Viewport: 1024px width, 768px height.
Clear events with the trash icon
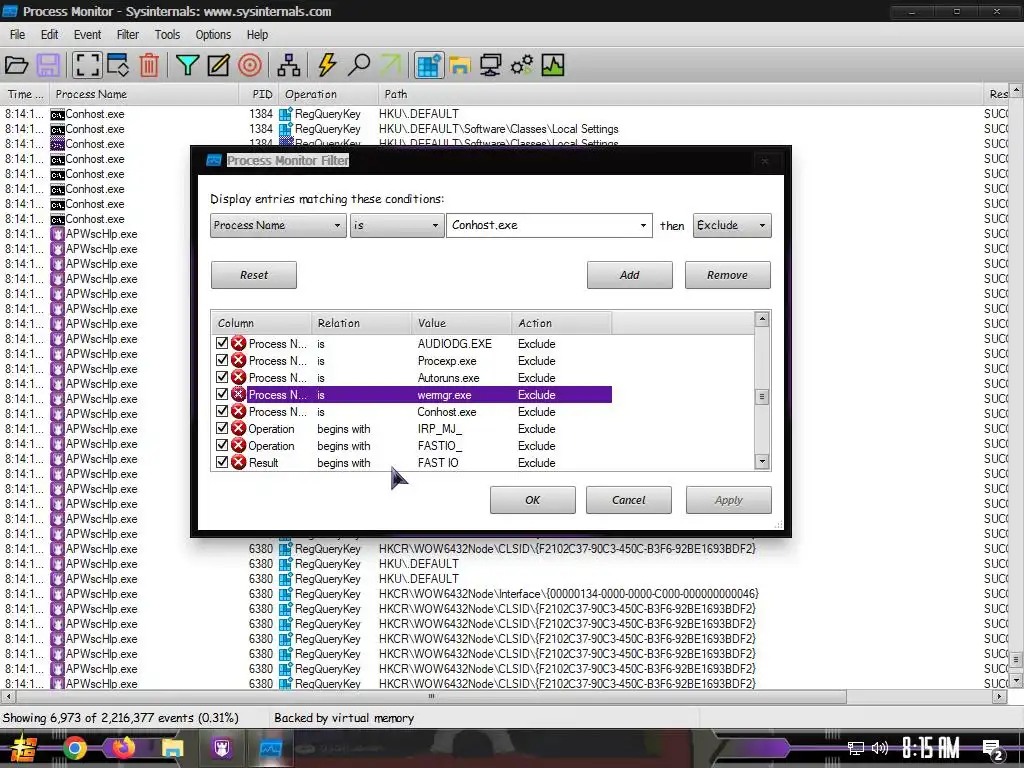coord(149,65)
